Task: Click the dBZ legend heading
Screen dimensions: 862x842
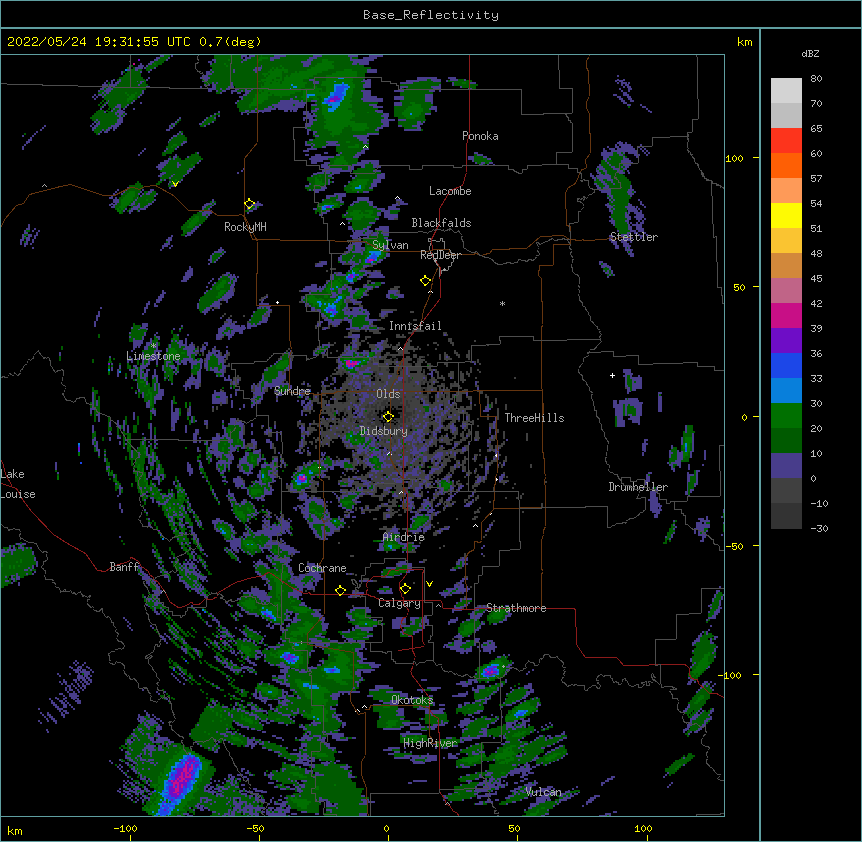Action: (x=810, y=54)
